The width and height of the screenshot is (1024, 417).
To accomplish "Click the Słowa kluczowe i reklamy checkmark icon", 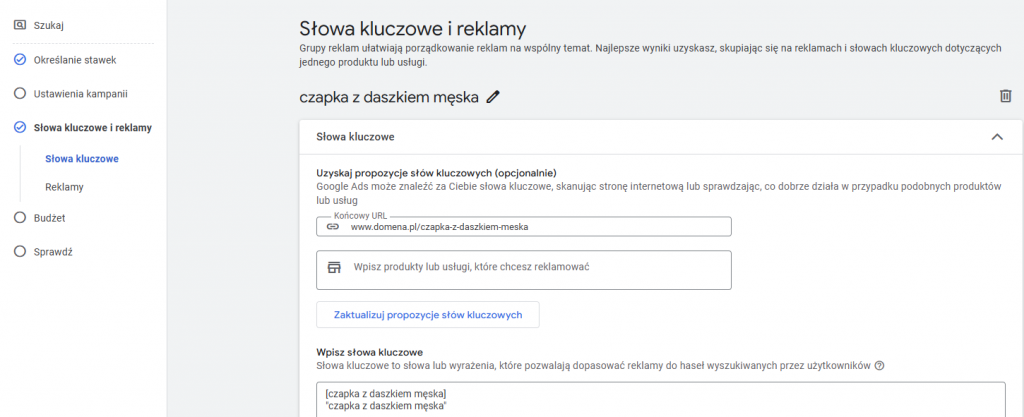I will 20,127.
